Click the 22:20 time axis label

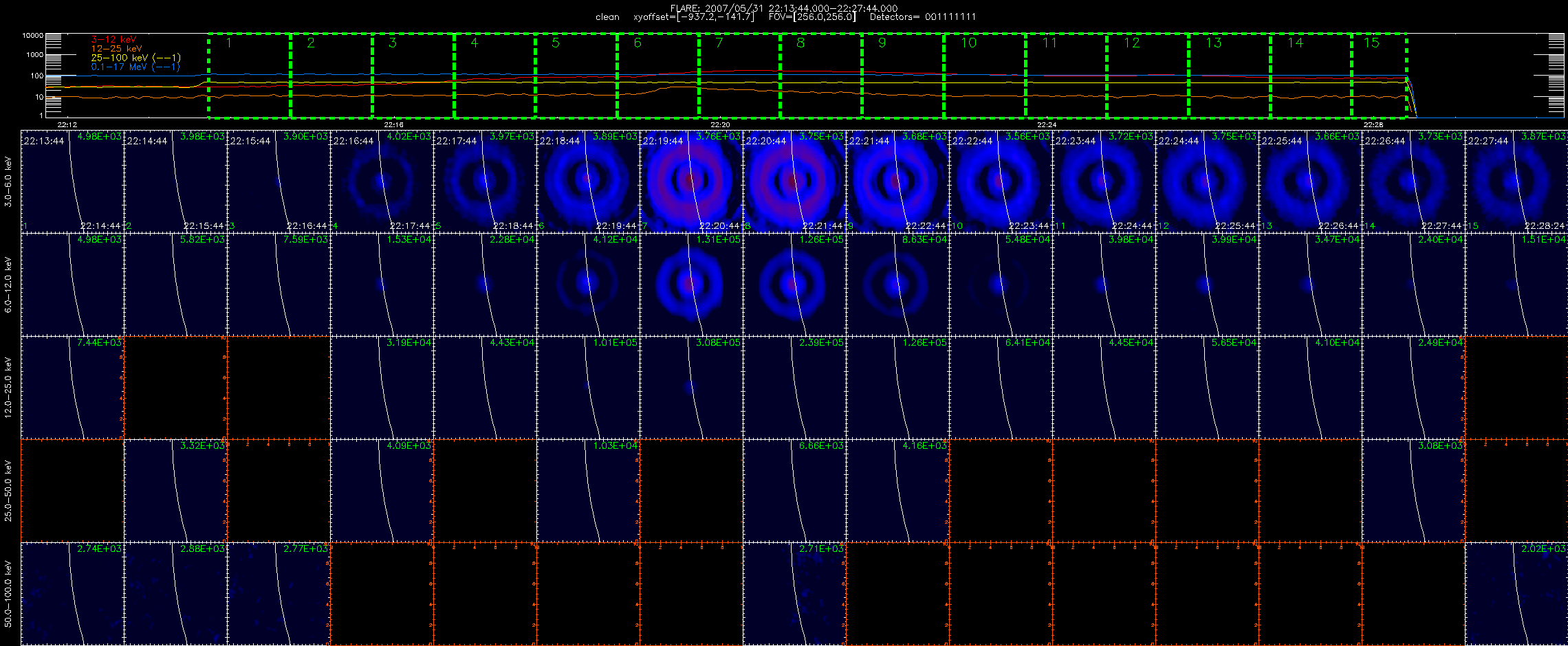click(x=720, y=125)
